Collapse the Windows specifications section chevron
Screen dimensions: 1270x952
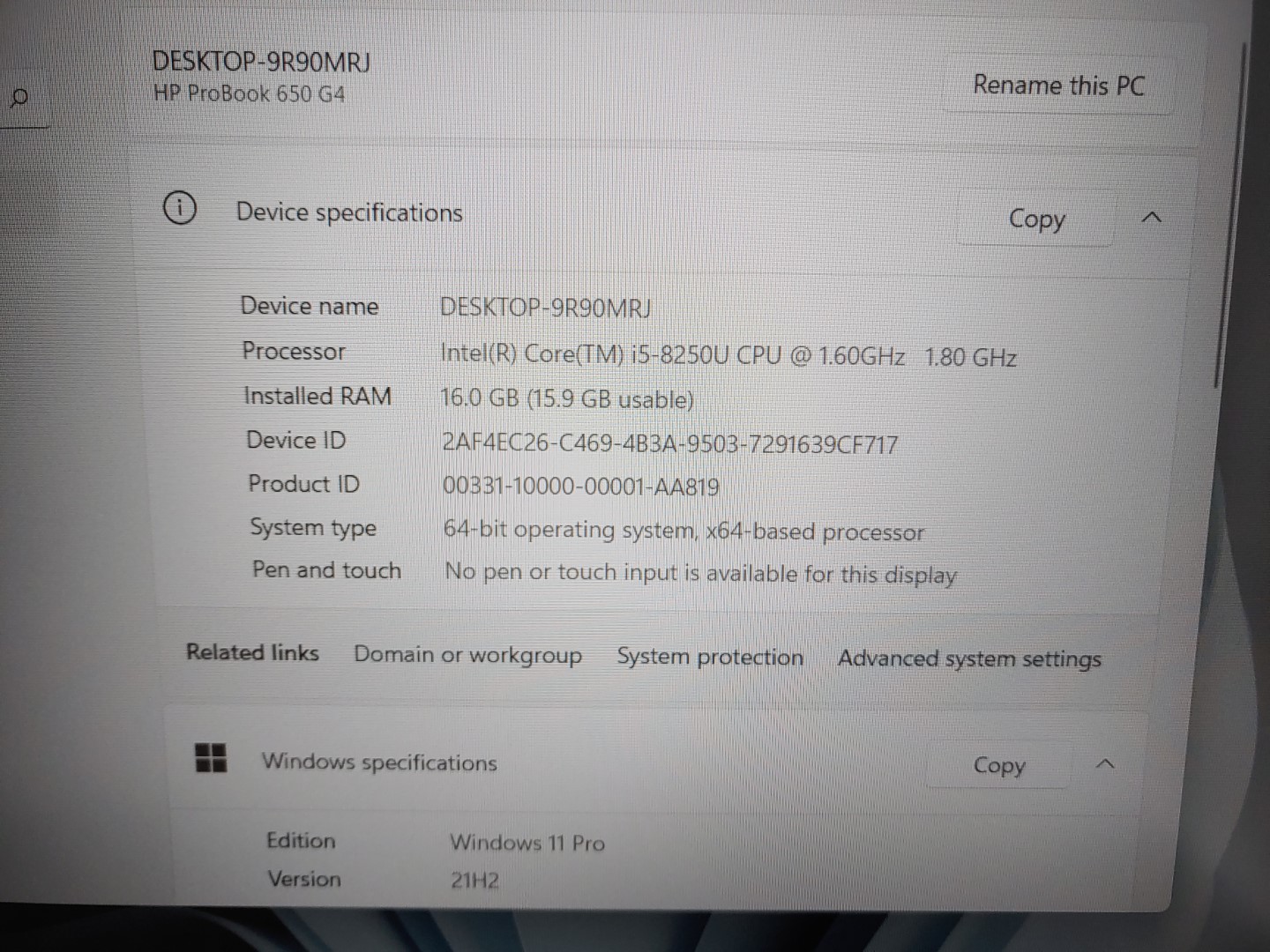click(x=1105, y=764)
